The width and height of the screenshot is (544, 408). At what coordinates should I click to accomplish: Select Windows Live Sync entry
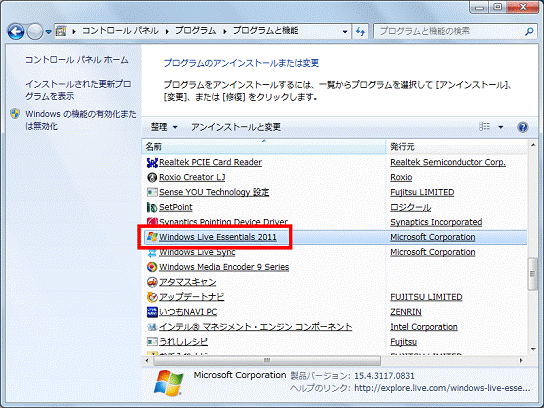pos(197,252)
